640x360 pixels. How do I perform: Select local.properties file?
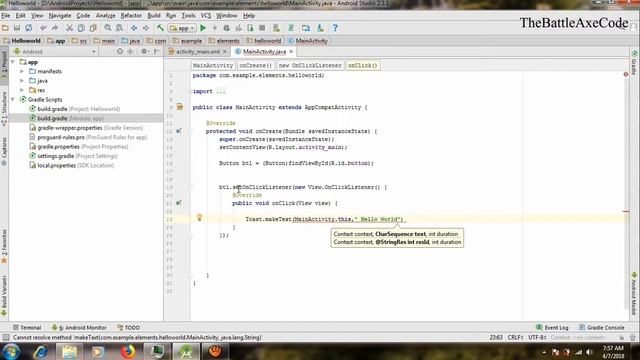(x=71, y=165)
